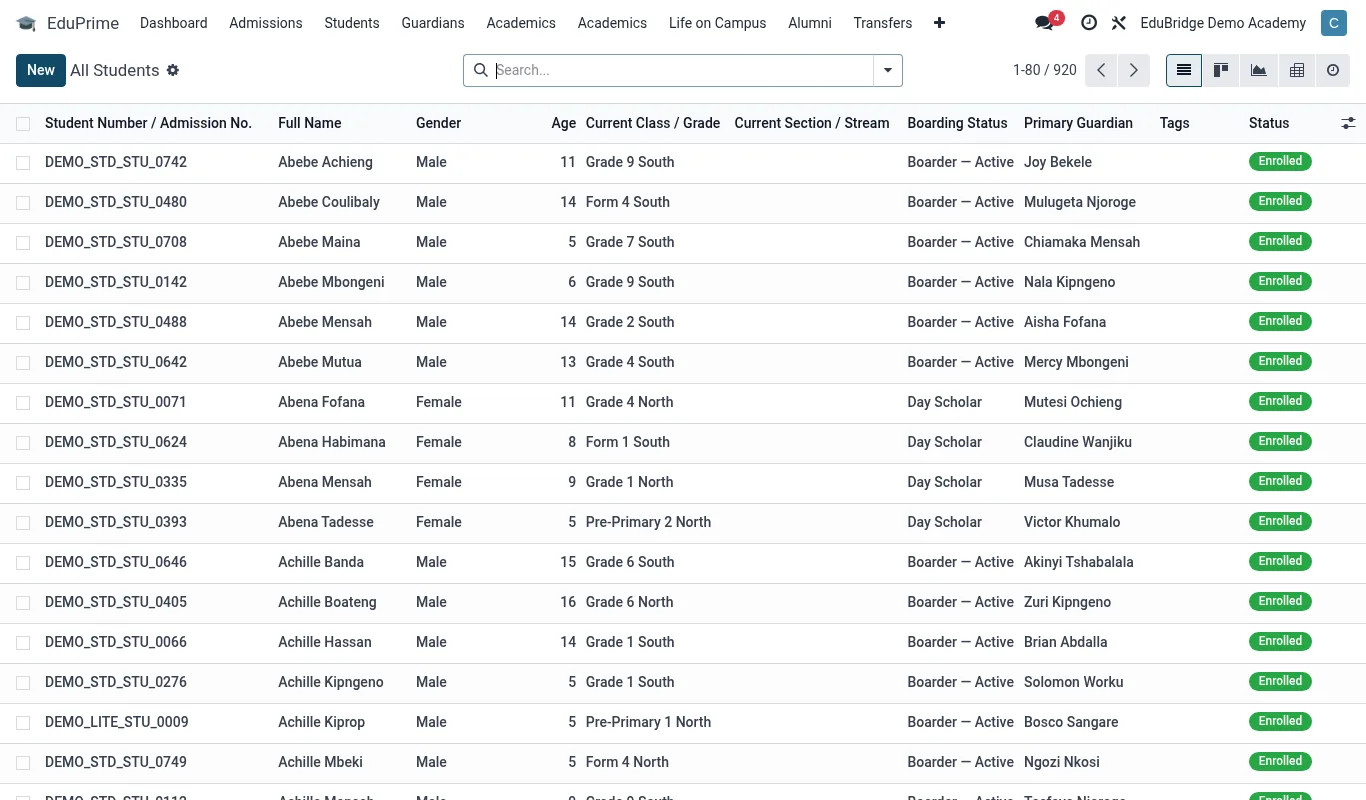Switch to kanban view
This screenshot has height=800, width=1366.
(x=1221, y=70)
